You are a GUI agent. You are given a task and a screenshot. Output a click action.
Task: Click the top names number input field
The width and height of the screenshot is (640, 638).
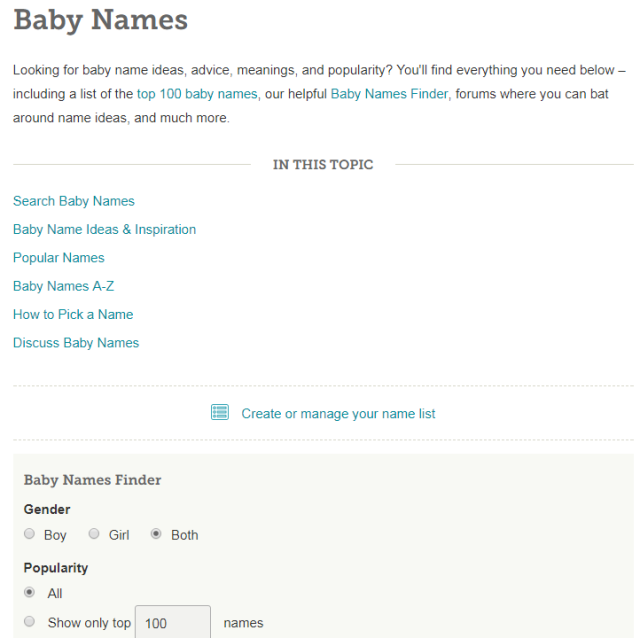(173, 622)
